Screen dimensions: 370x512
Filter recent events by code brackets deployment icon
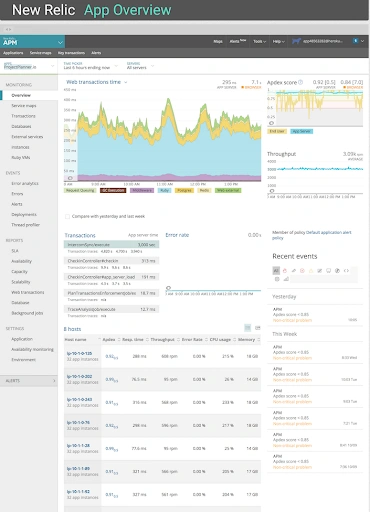[346, 270]
